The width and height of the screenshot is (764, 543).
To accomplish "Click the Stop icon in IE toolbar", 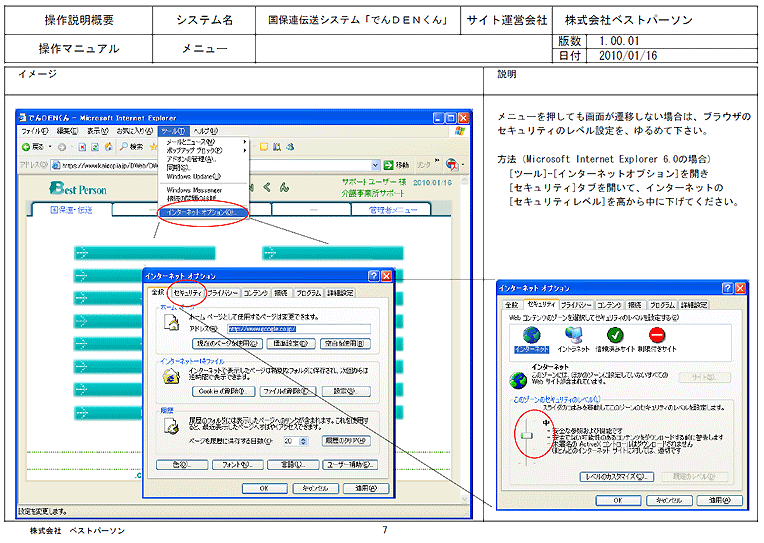I will tap(82, 147).
